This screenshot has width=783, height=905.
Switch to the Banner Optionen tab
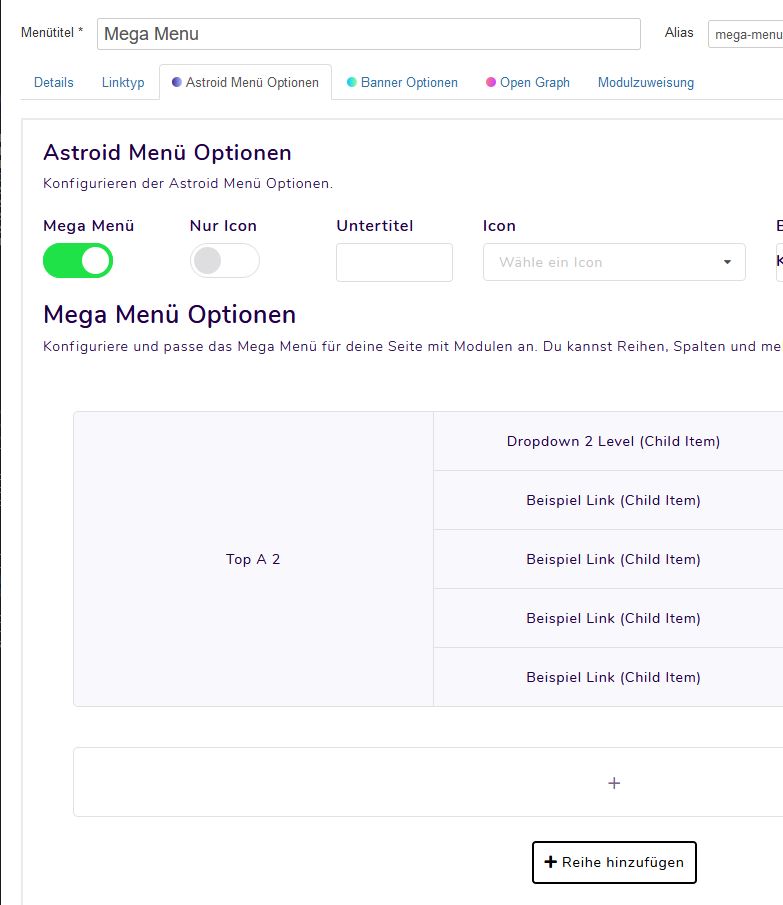click(x=409, y=82)
